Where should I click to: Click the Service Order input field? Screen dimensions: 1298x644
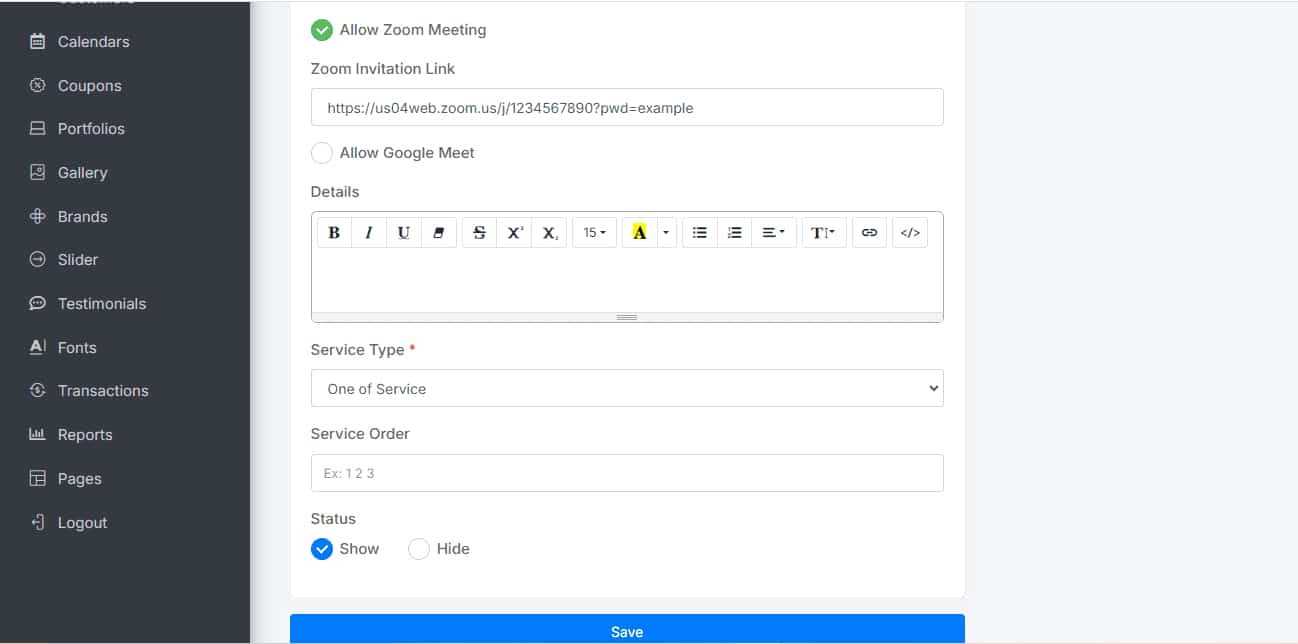point(627,473)
